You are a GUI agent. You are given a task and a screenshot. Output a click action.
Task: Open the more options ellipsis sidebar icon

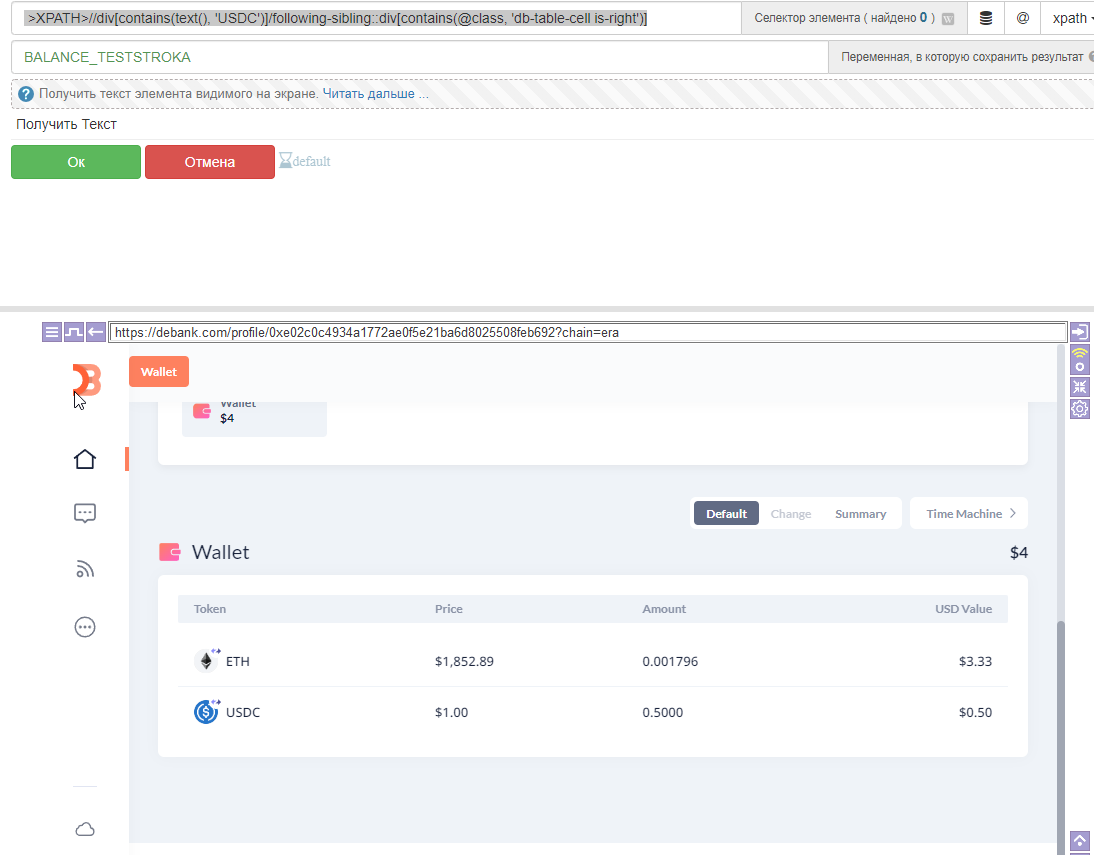pos(85,627)
